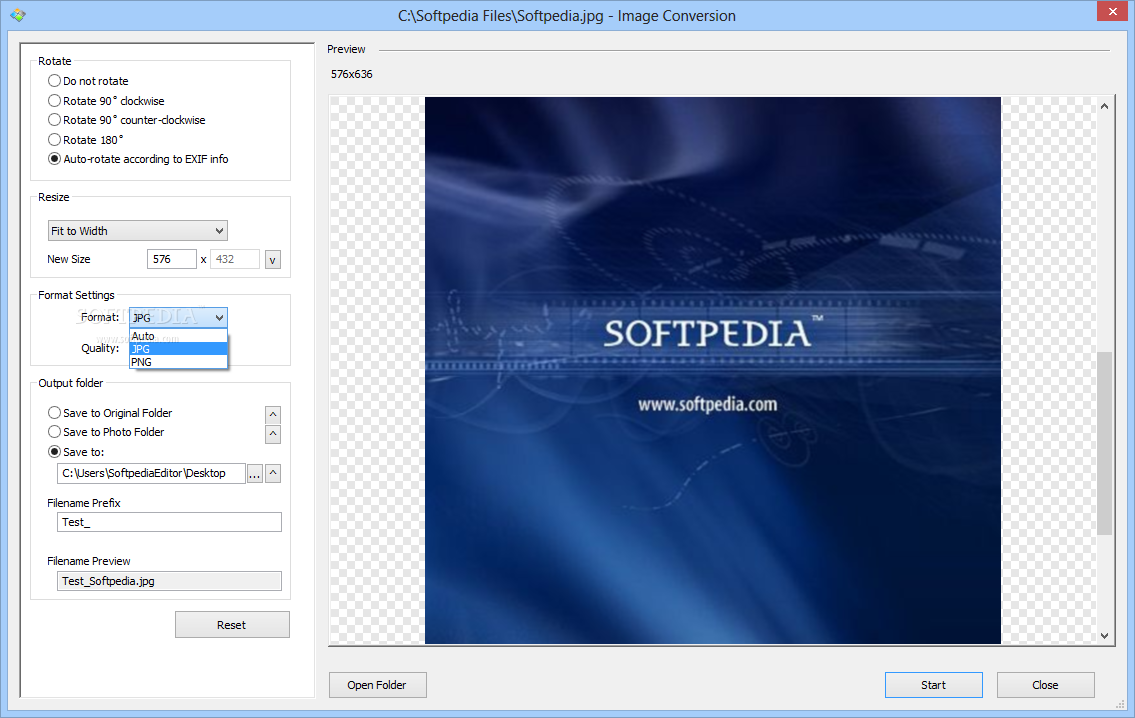This screenshot has width=1135, height=718.
Task: Choose PNG from the format list
Action: pos(178,362)
